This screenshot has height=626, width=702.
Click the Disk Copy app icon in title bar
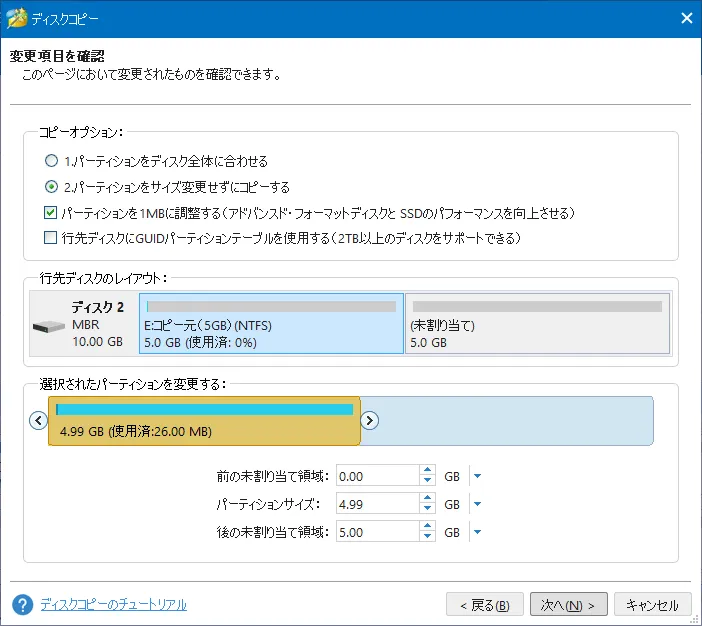16,18
